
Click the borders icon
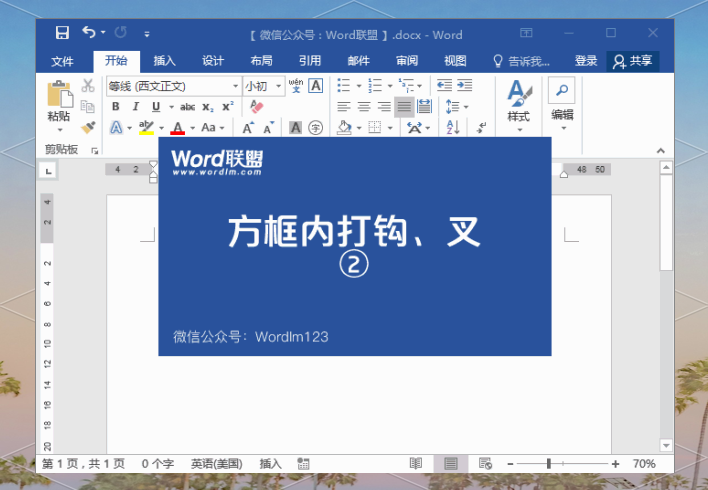[x=375, y=128]
